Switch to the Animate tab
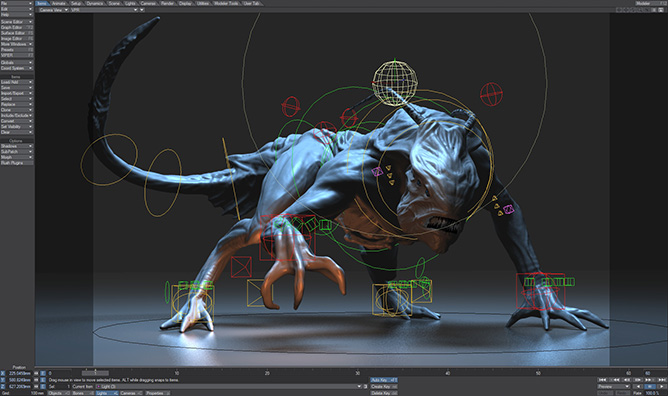This screenshot has height=396, width=668. coord(59,3)
